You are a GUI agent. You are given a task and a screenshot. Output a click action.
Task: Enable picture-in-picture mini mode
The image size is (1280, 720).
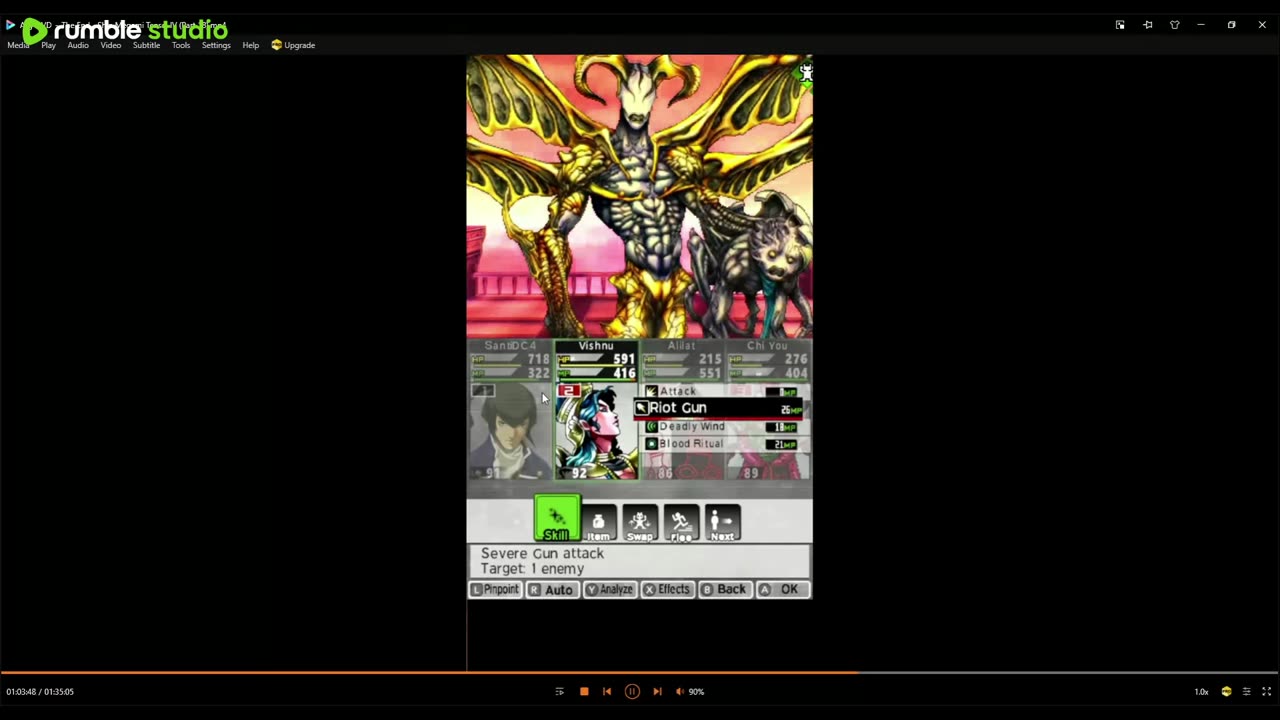coord(1120,25)
